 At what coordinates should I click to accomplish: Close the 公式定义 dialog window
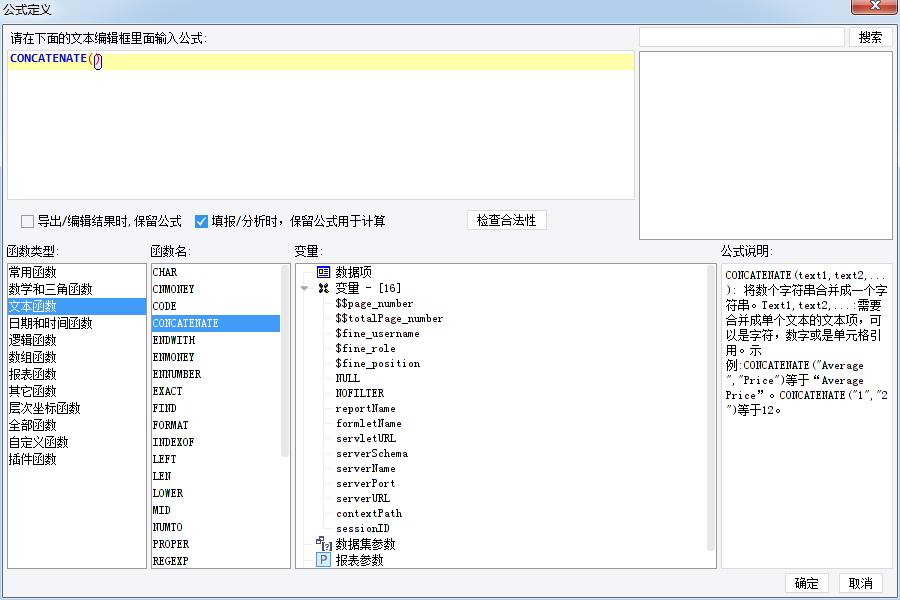[875, 8]
